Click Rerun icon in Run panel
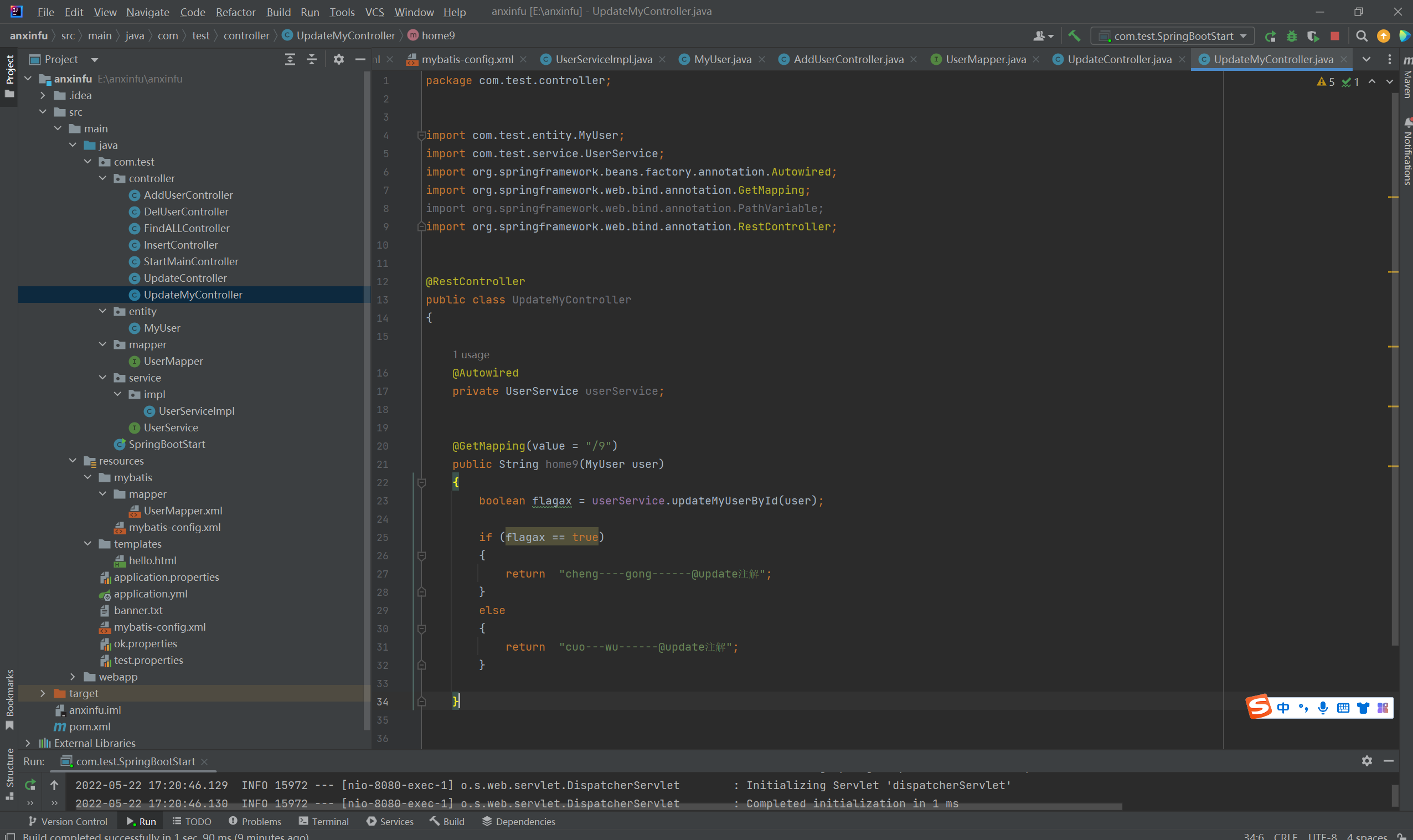The width and height of the screenshot is (1413, 840). pos(30,785)
